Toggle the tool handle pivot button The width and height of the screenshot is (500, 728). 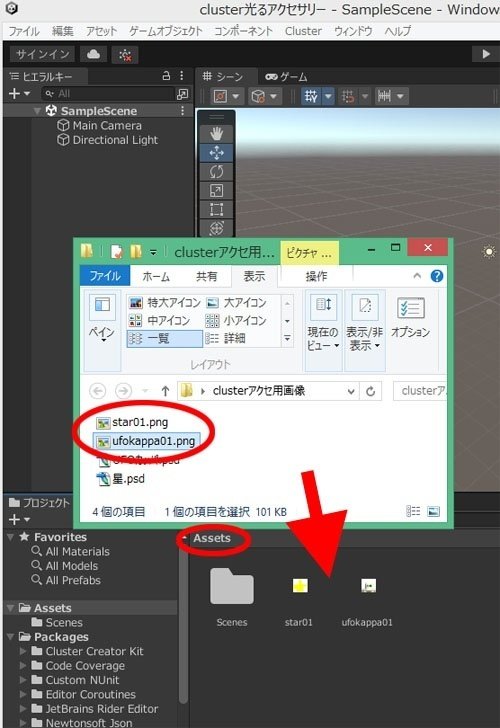[221, 96]
